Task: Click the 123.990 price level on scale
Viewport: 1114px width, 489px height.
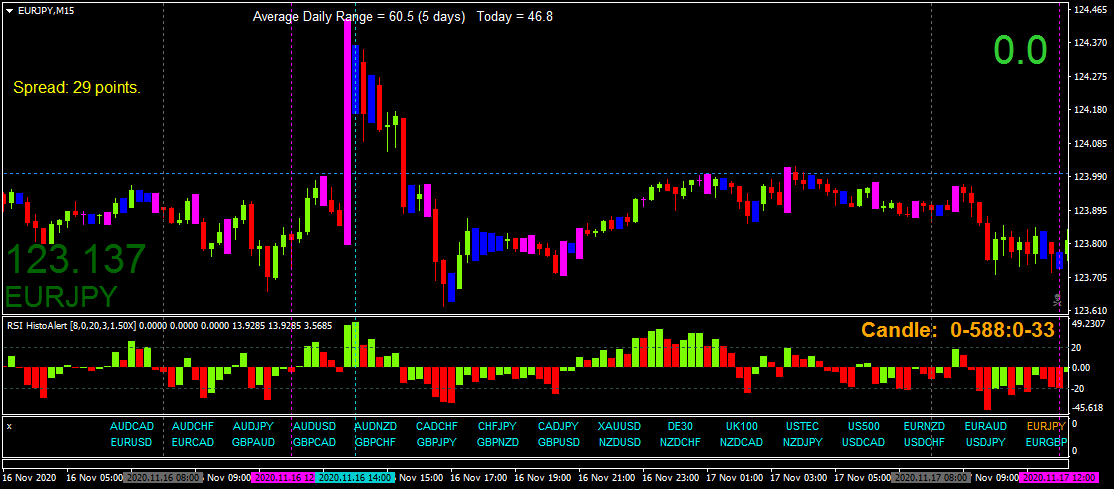Action: (x=1092, y=177)
